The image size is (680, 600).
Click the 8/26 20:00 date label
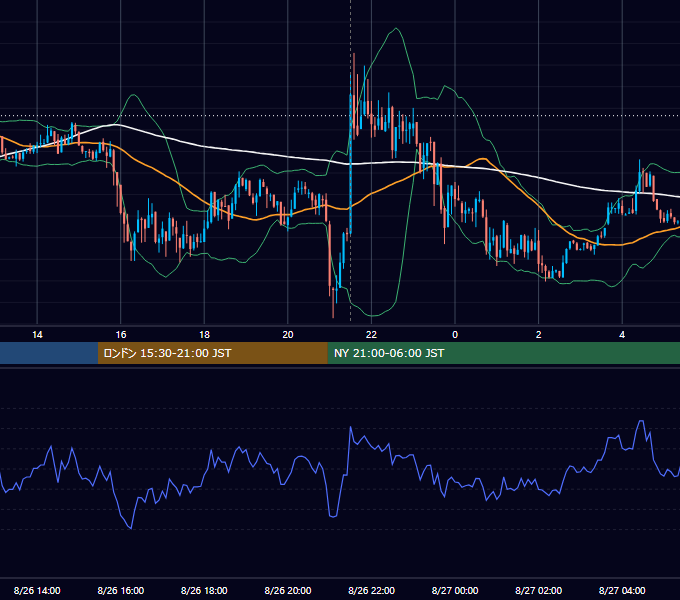pos(288,590)
